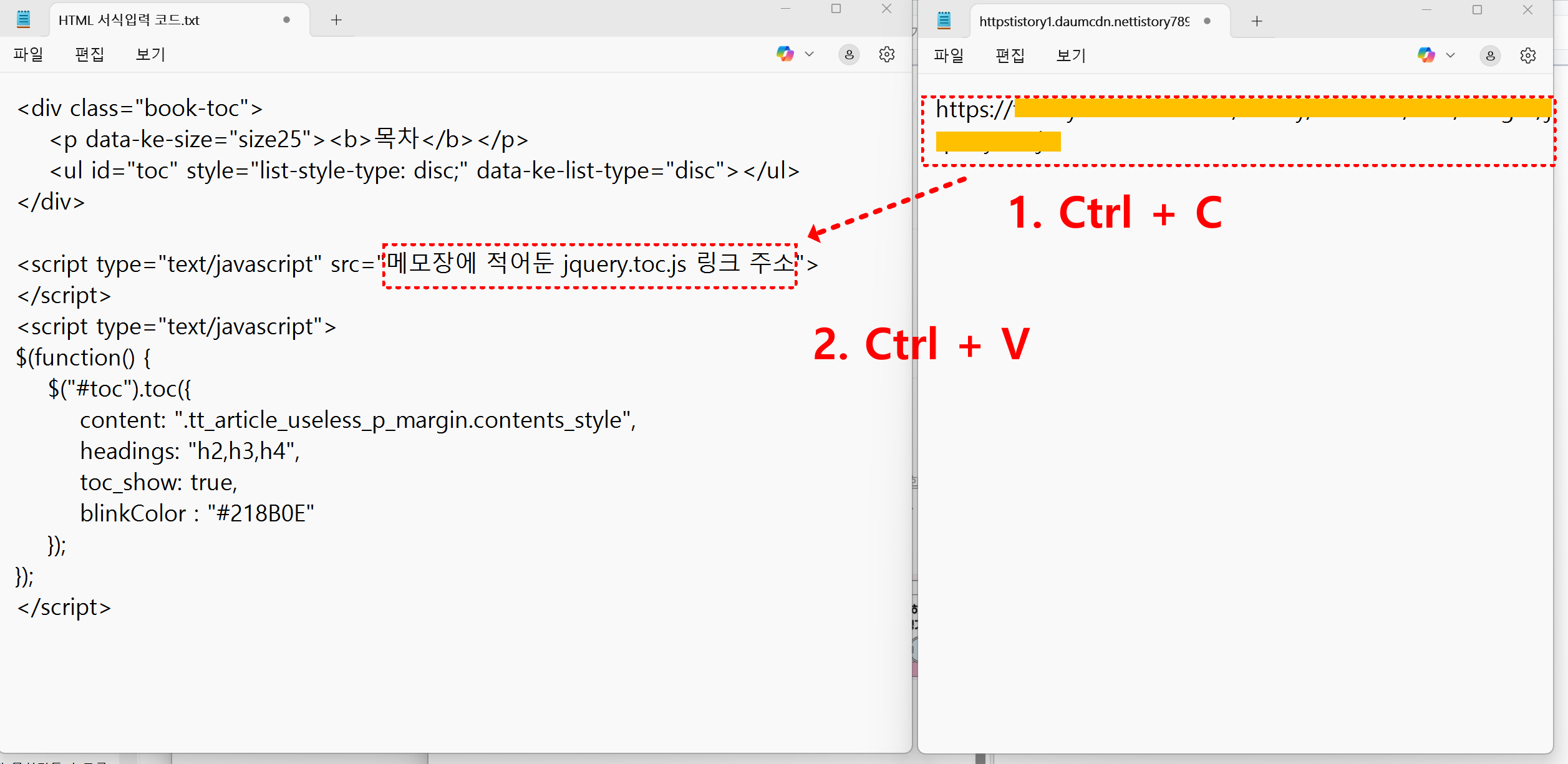Open settings gear in left Notepad window

tap(887, 55)
